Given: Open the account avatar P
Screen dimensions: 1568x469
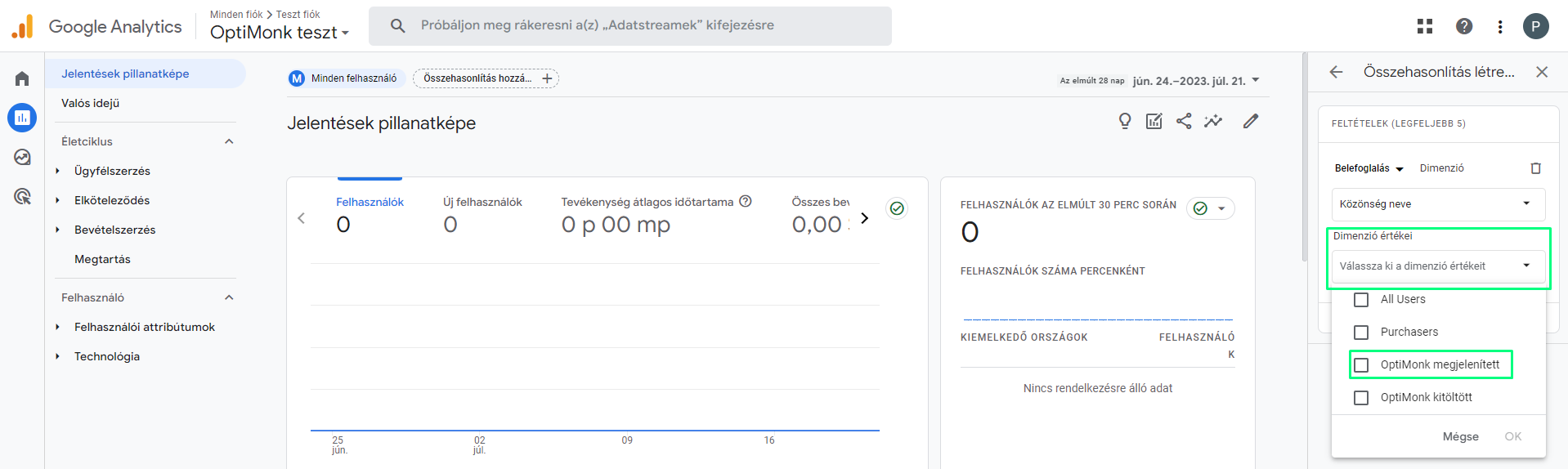Looking at the screenshot, I should tap(1536, 26).
